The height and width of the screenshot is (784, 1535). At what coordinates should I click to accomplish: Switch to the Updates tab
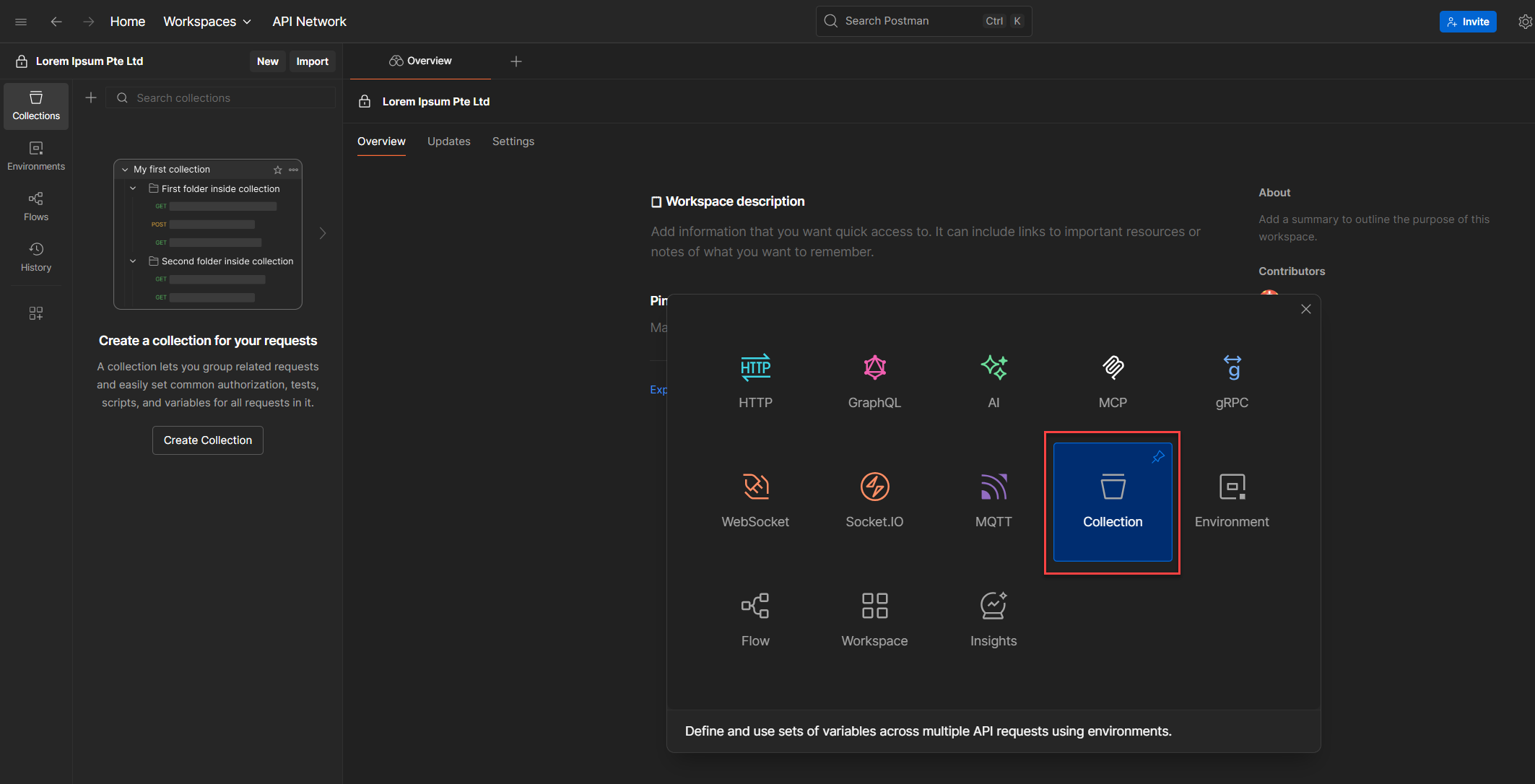(448, 141)
